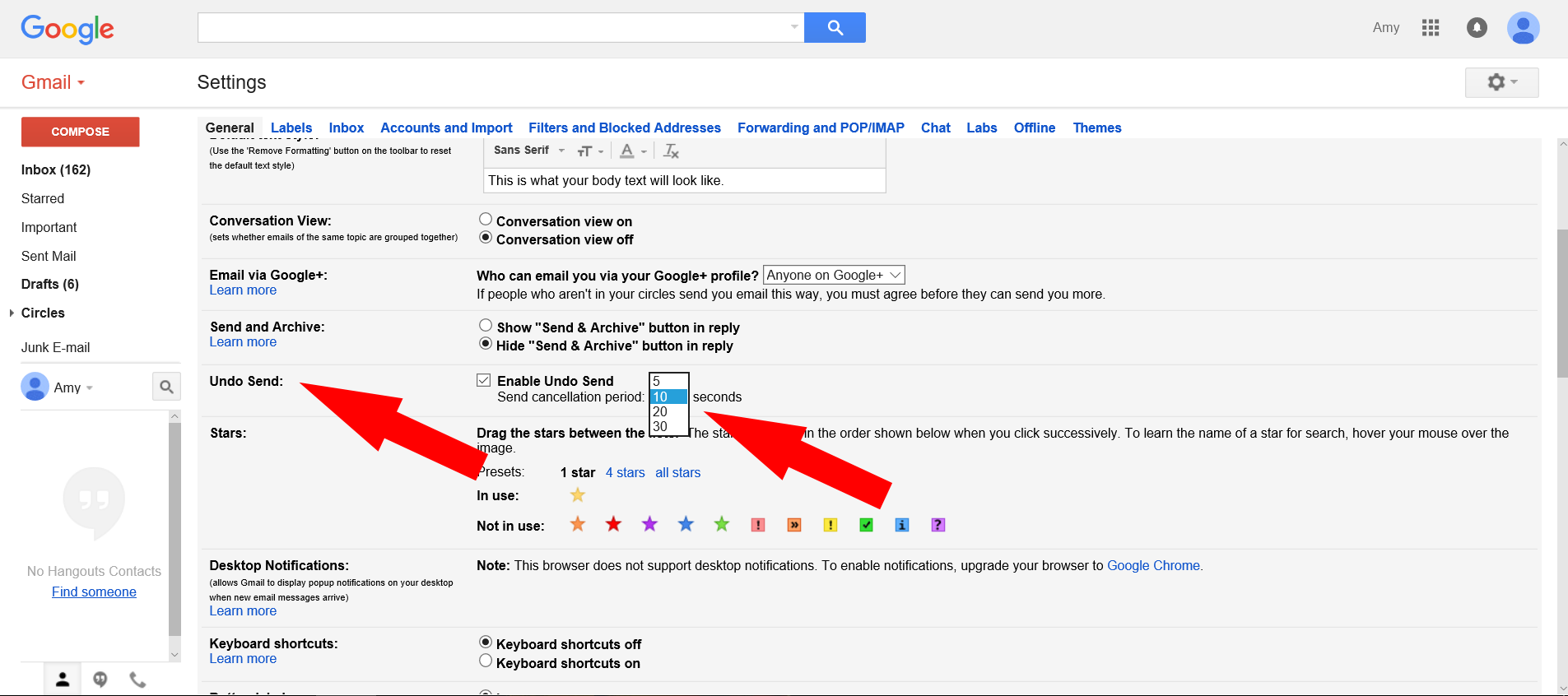The height and width of the screenshot is (696, 1568).
Task: Open the Hangouts conversations bubble icon
Action: [100, 680]
